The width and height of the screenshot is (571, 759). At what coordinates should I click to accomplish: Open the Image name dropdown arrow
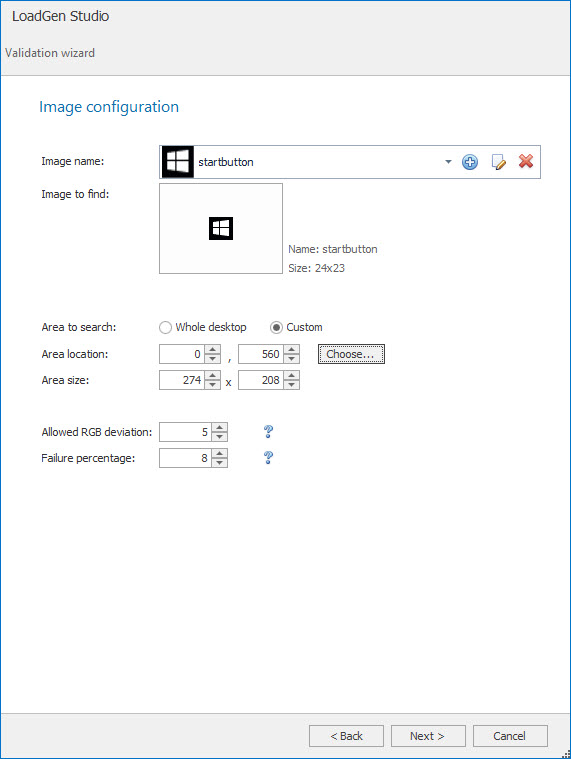click(448, 162)
